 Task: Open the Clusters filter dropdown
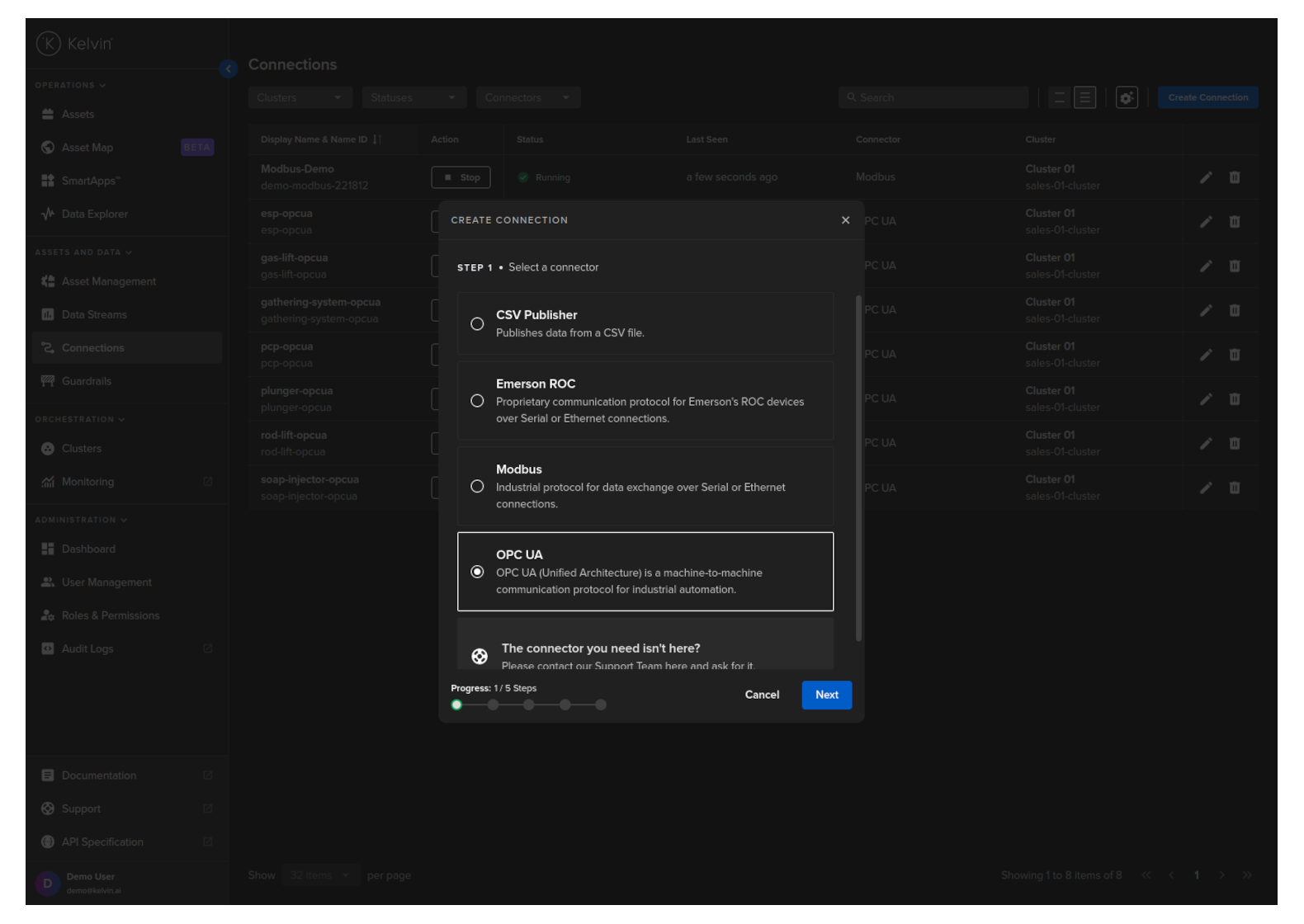(300, 97)
